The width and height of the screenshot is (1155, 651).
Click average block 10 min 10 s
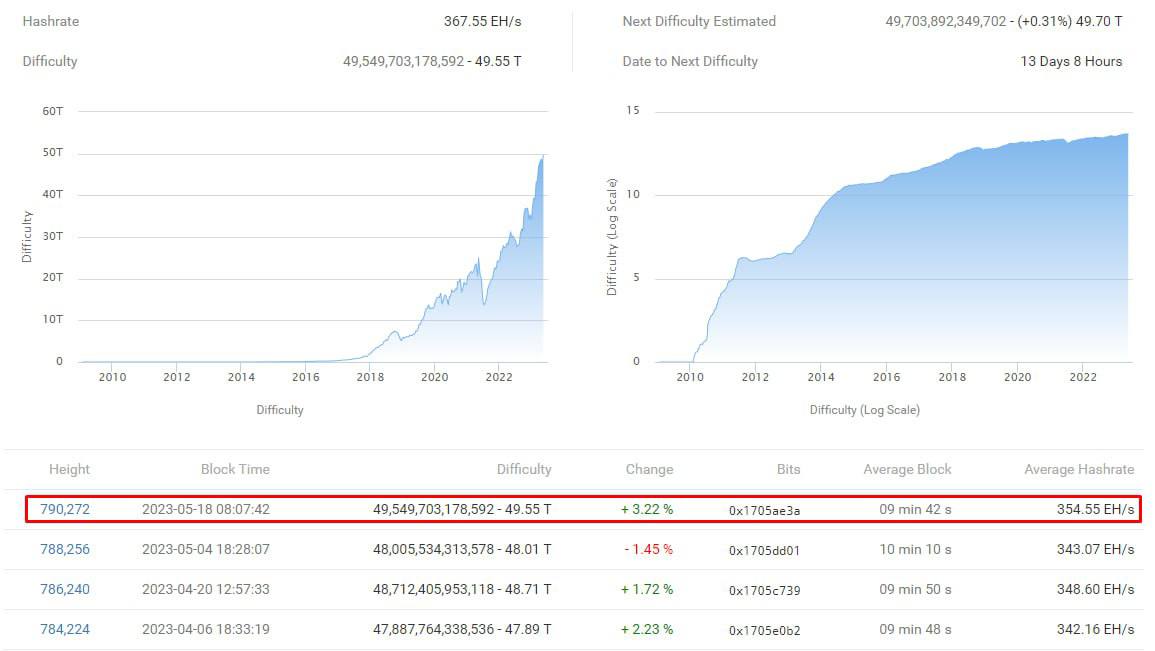(915, 549)
